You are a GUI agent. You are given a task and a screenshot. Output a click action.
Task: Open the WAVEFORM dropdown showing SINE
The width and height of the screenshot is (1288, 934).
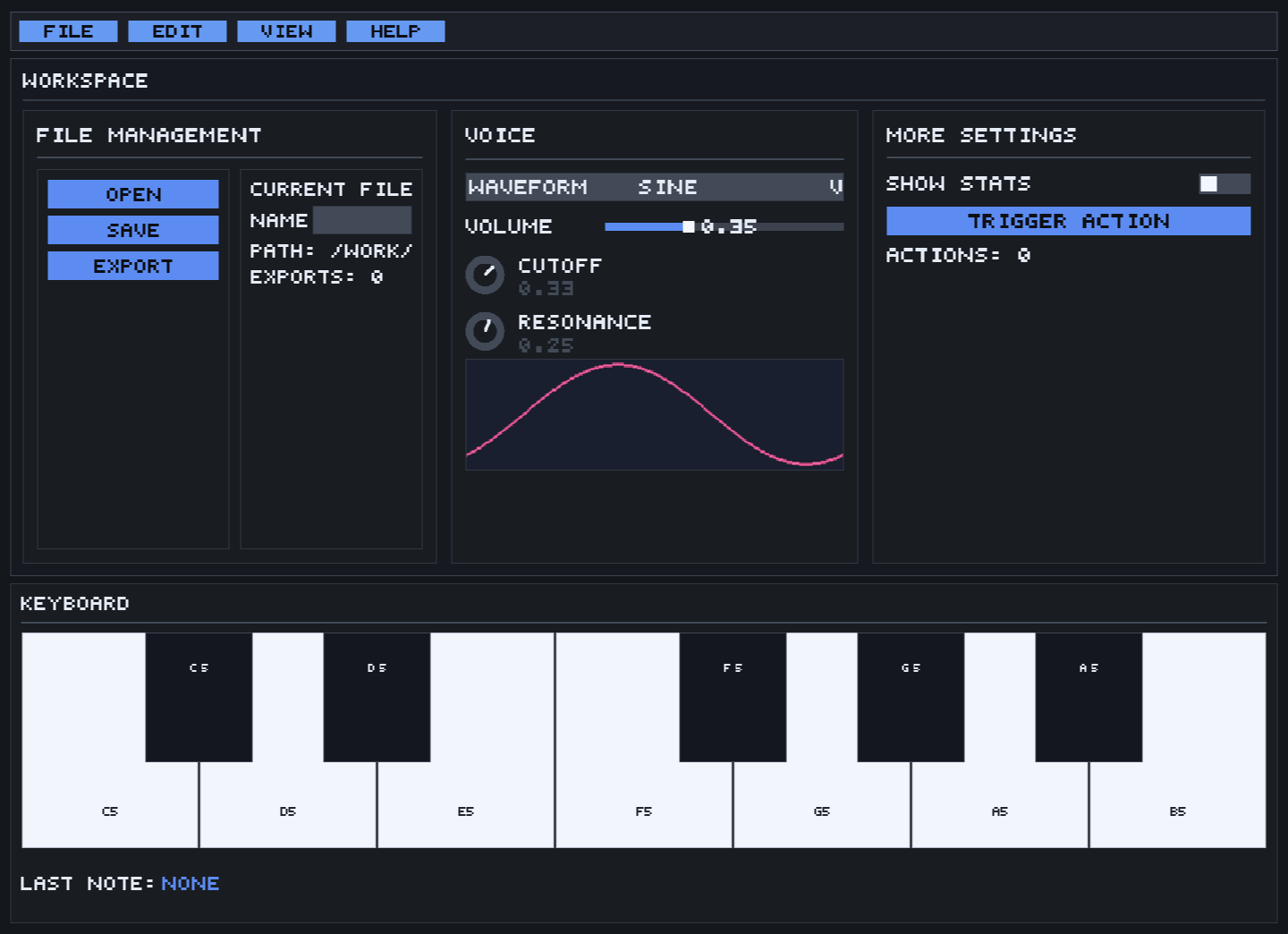point(654,187)
